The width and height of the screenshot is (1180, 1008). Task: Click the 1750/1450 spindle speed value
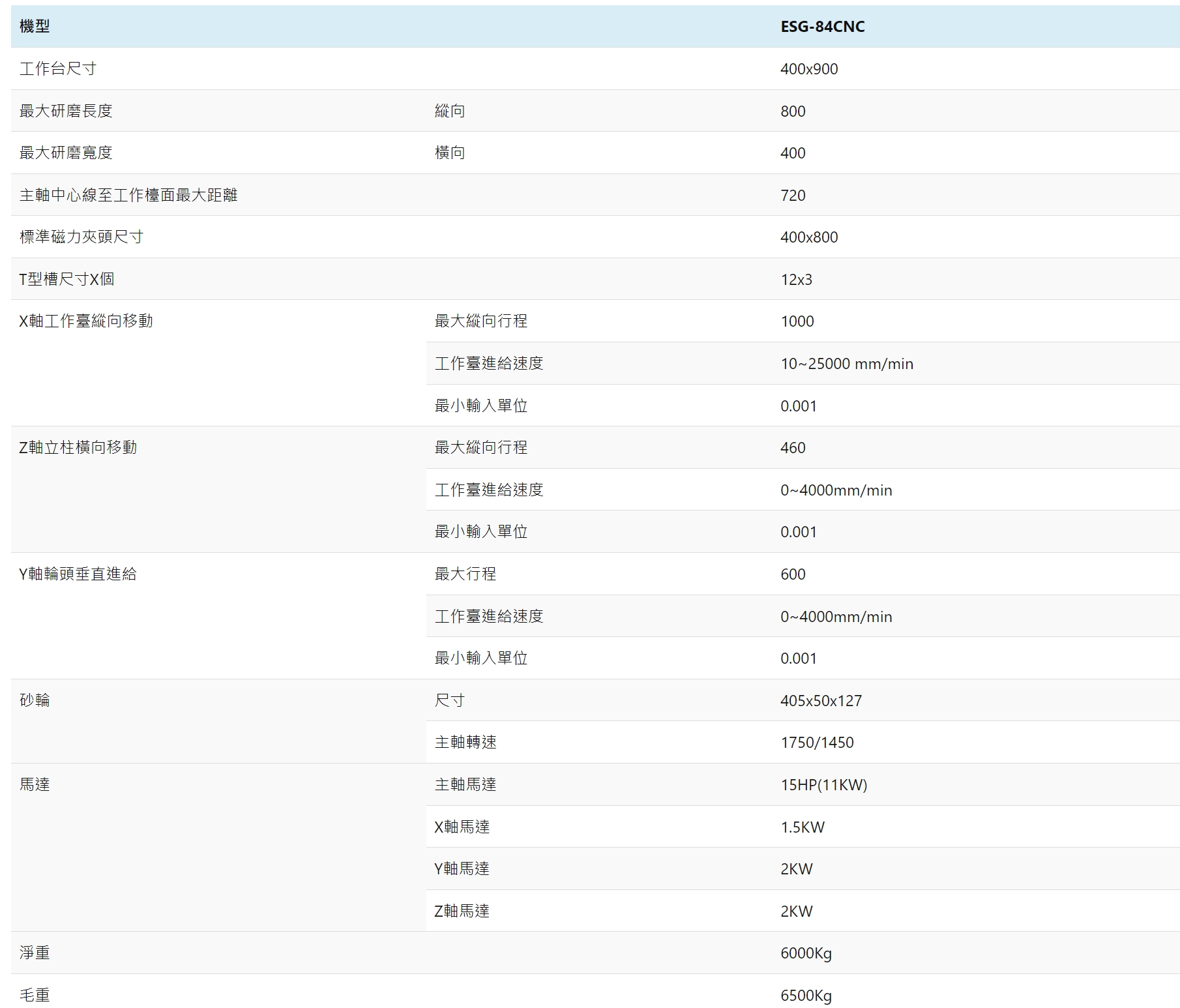tap(817, 743)
